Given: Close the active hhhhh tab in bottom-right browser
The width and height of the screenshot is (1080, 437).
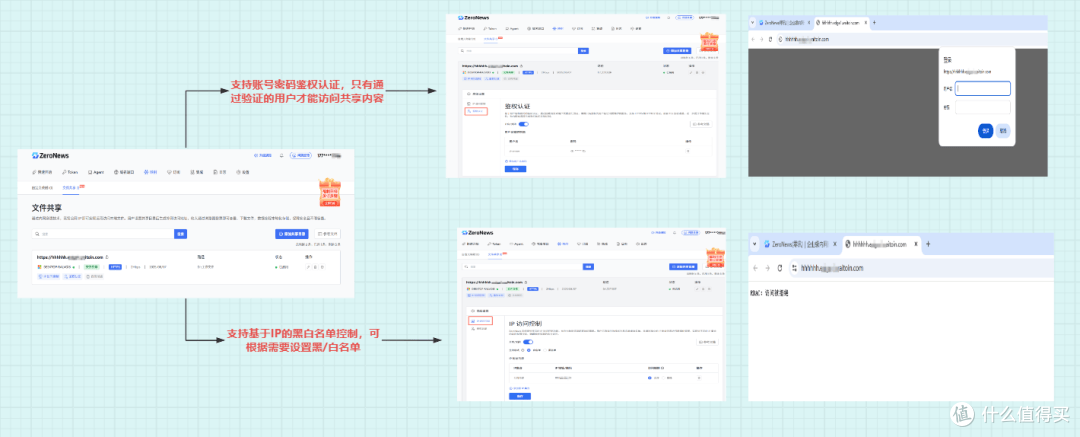Looking at the screenshot, I should click(x=915, y=244).
